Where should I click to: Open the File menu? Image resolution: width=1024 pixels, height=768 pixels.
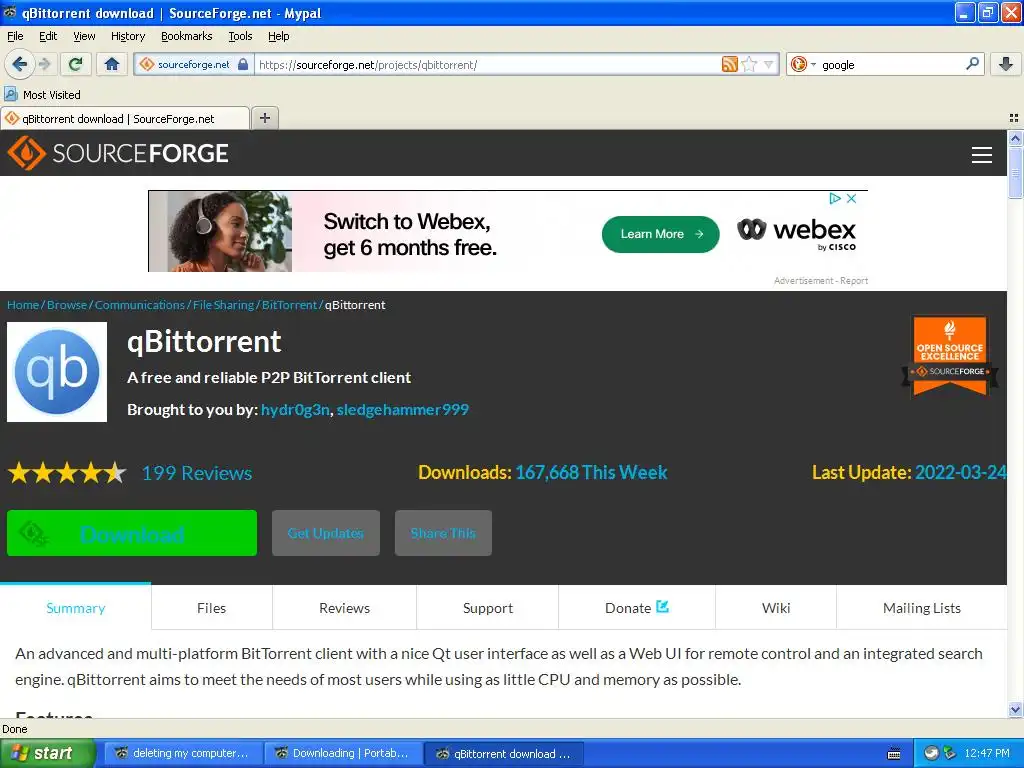point(15,36)
